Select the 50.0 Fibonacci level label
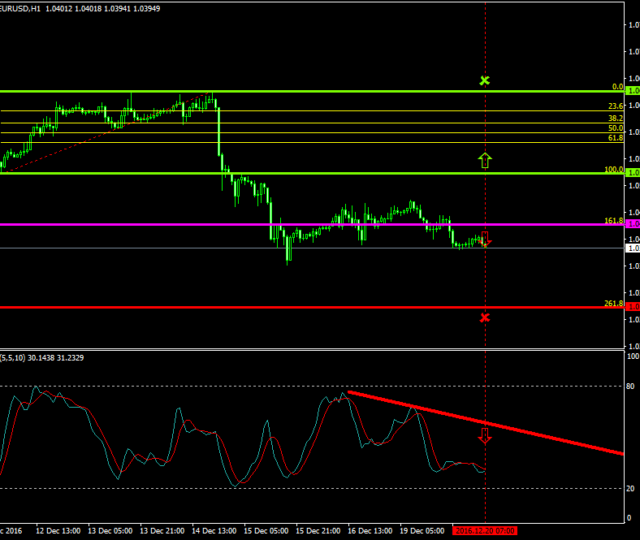Image resolution: width=640 pixels, height=540 pixels. tap(616, 128)
